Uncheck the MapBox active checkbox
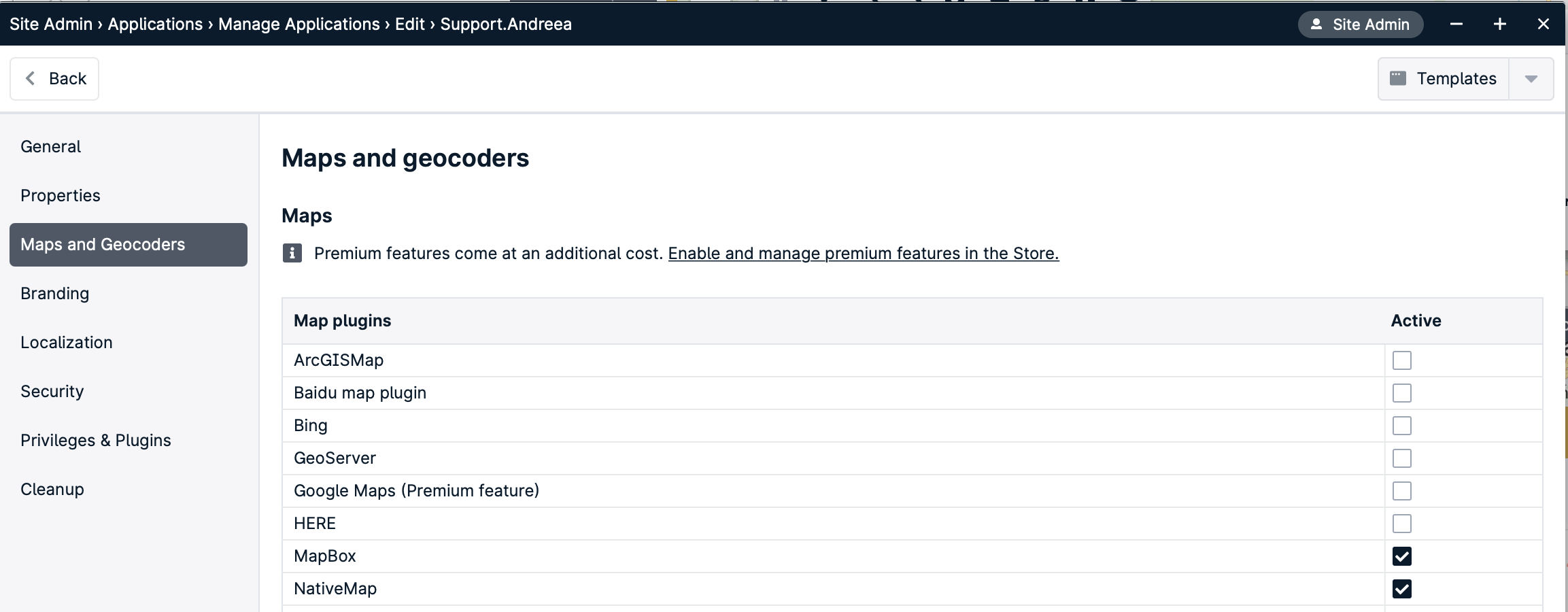The height and width of the screenshot is (612, 1568). 1402,556
